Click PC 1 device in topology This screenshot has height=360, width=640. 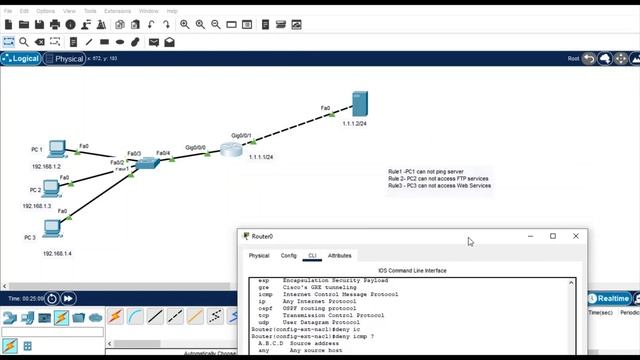point(57,149)
